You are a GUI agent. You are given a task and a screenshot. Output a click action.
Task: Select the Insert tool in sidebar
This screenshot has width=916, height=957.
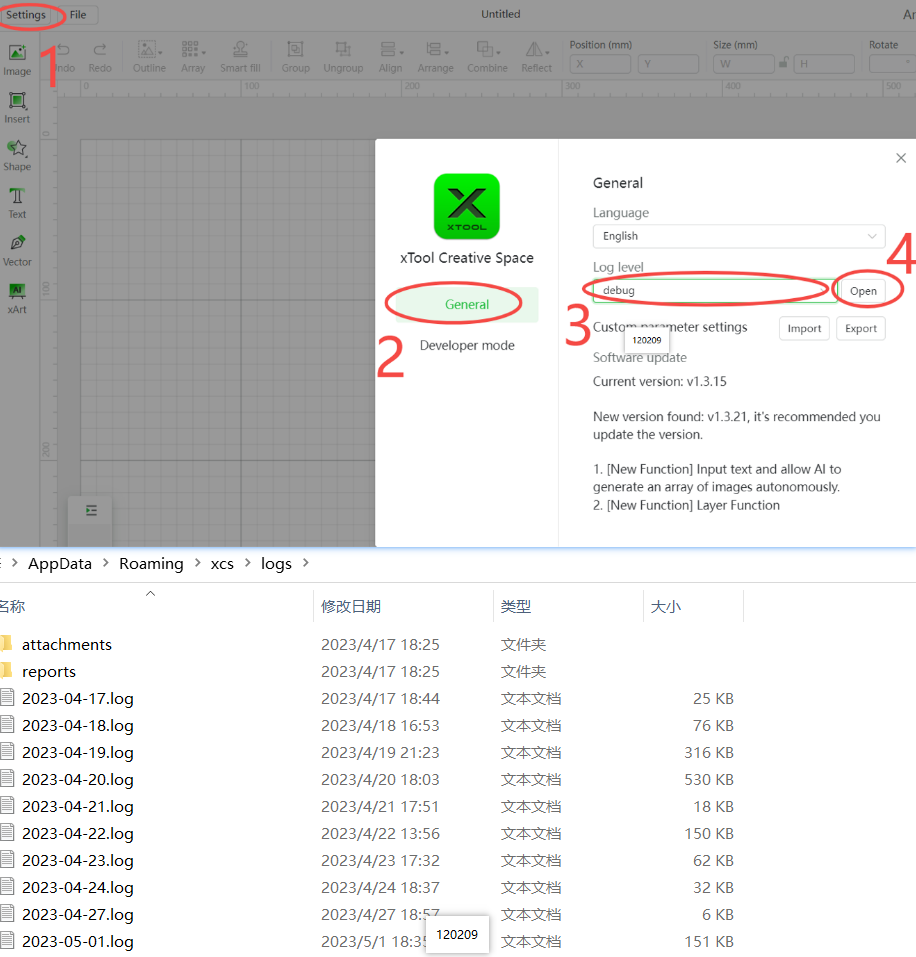(17, 107)
